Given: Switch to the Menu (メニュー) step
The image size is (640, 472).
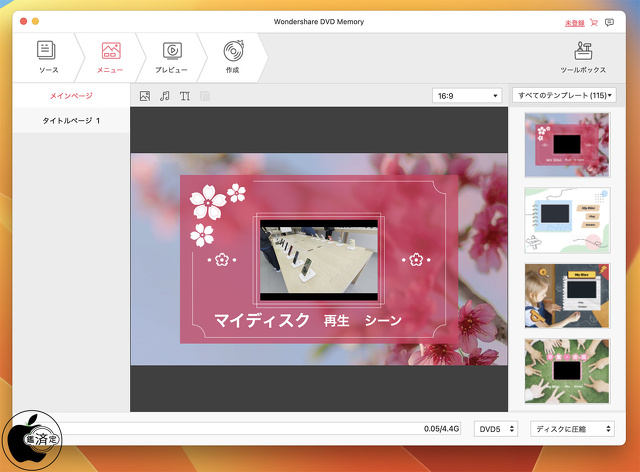Looking at the screenshot, I should click(x=110, y=57).
